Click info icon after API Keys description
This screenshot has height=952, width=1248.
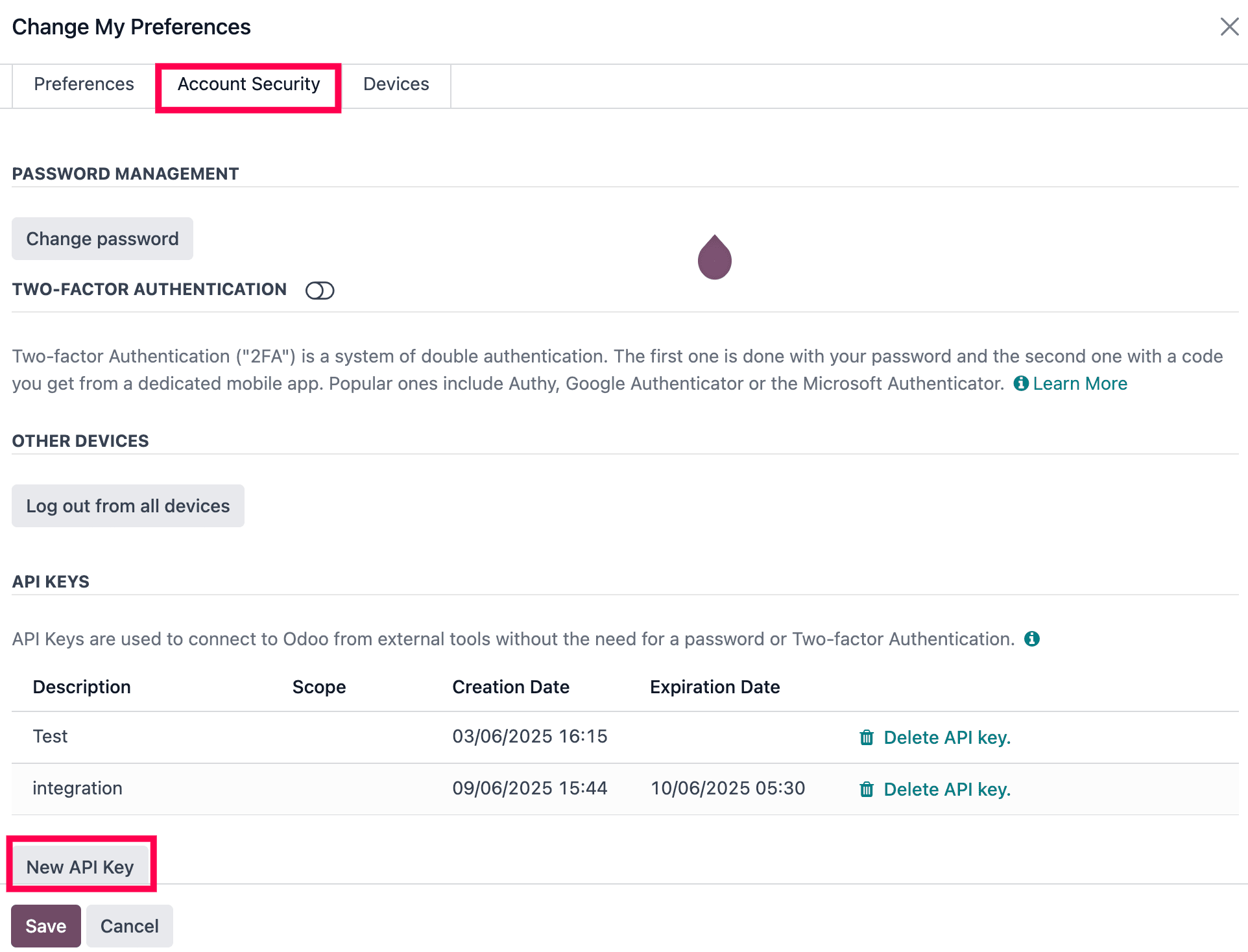point(1031,639)
